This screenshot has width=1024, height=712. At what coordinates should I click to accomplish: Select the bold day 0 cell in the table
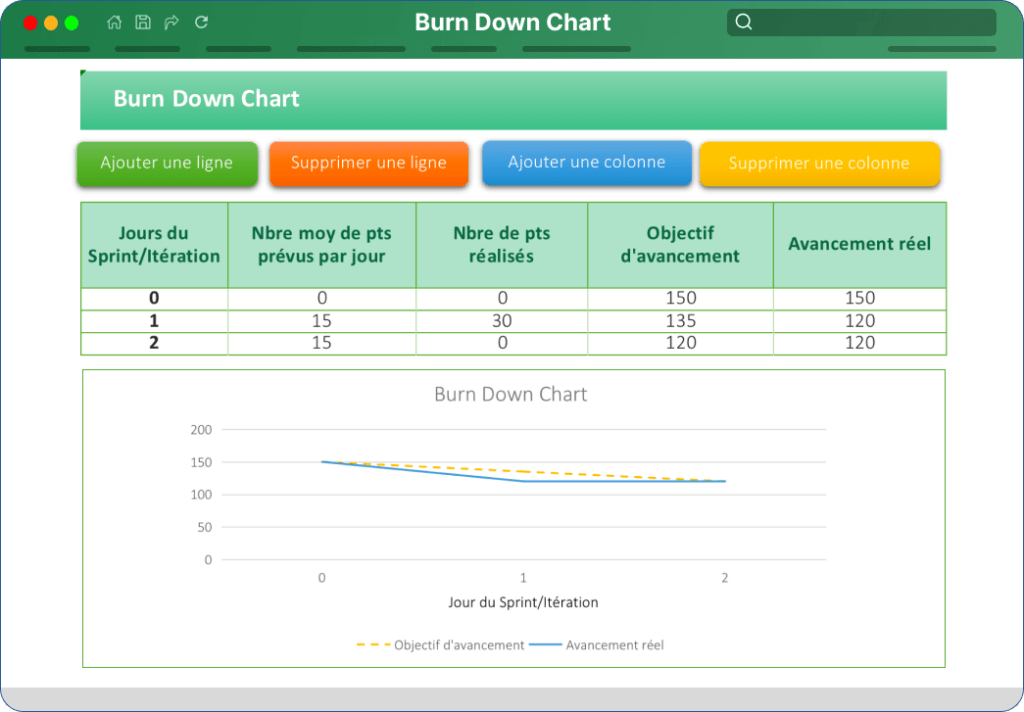click(154, 299)
